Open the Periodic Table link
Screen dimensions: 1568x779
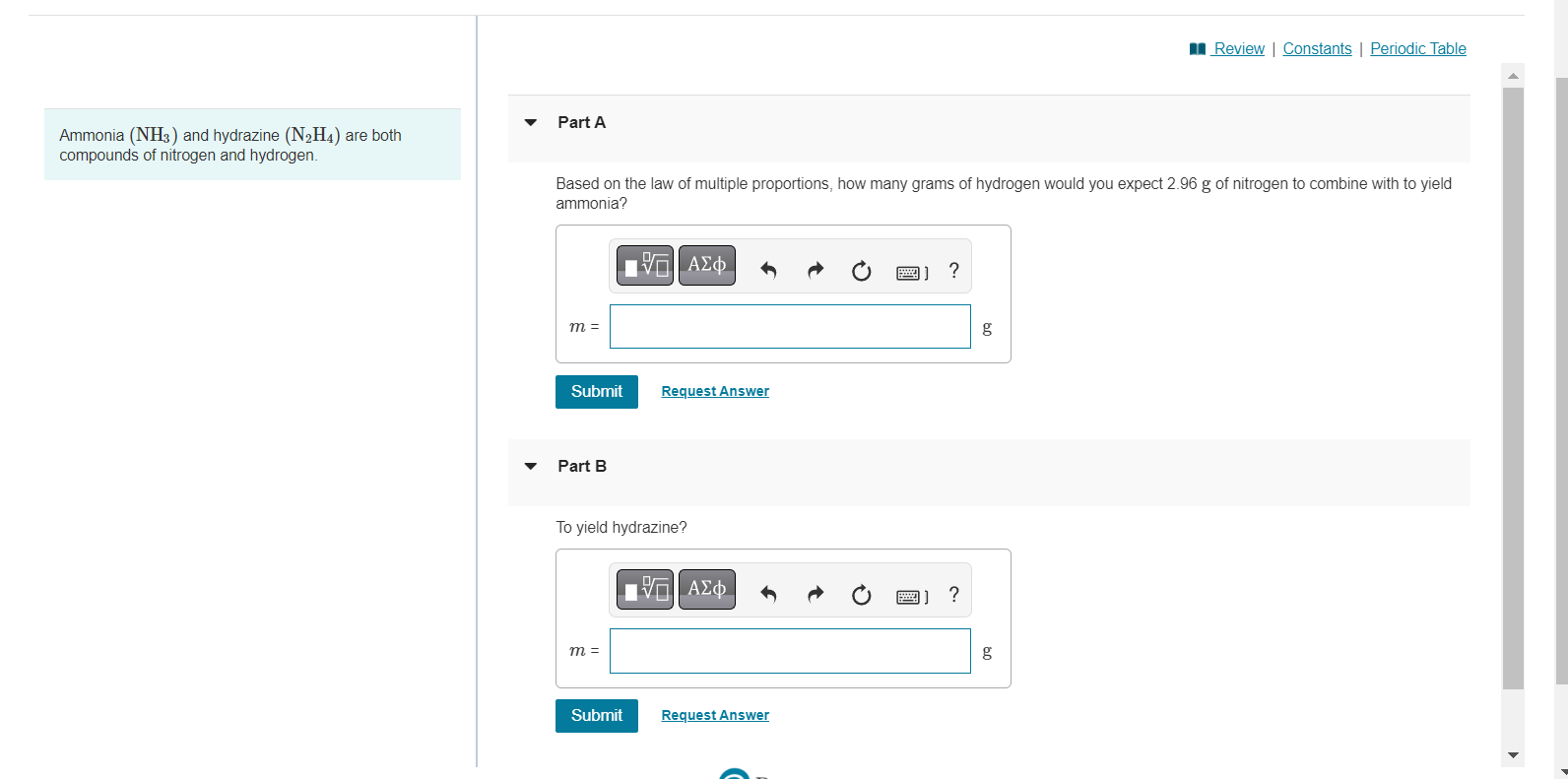click(x=1418, y=48)
